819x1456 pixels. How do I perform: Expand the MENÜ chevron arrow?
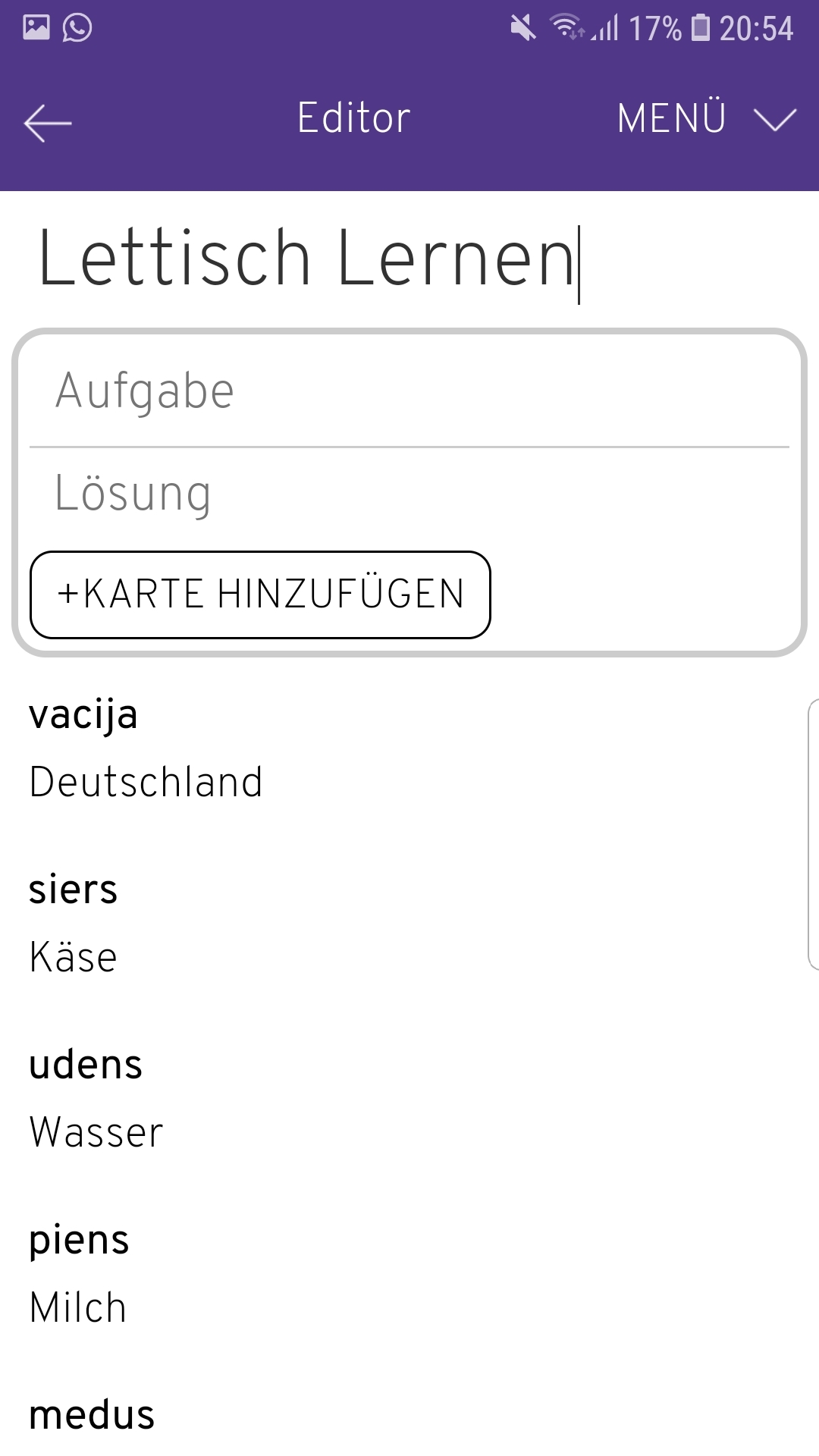coord(774,120)
